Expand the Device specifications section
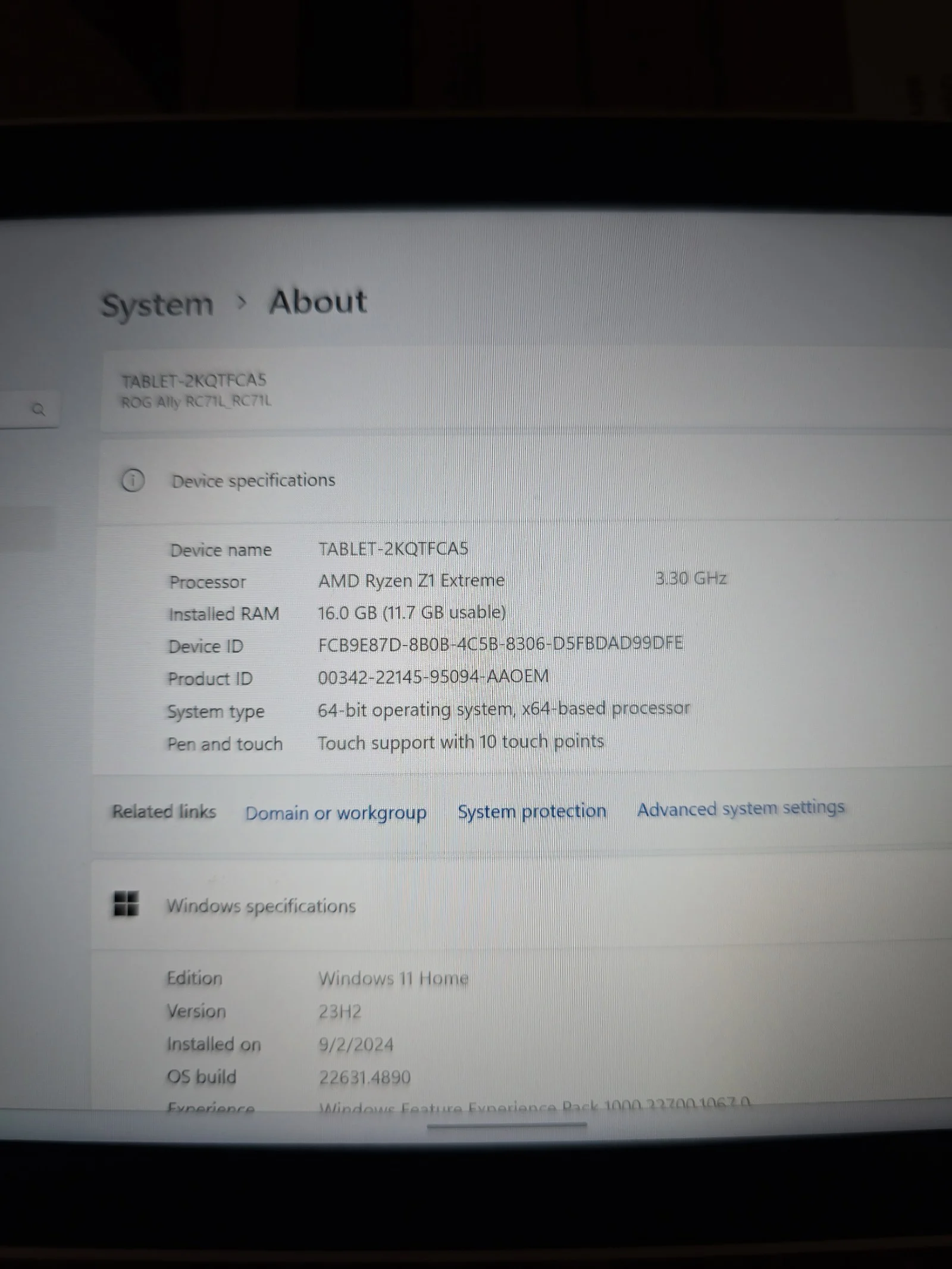952x1269 pixels. click(x=254, y=480)
